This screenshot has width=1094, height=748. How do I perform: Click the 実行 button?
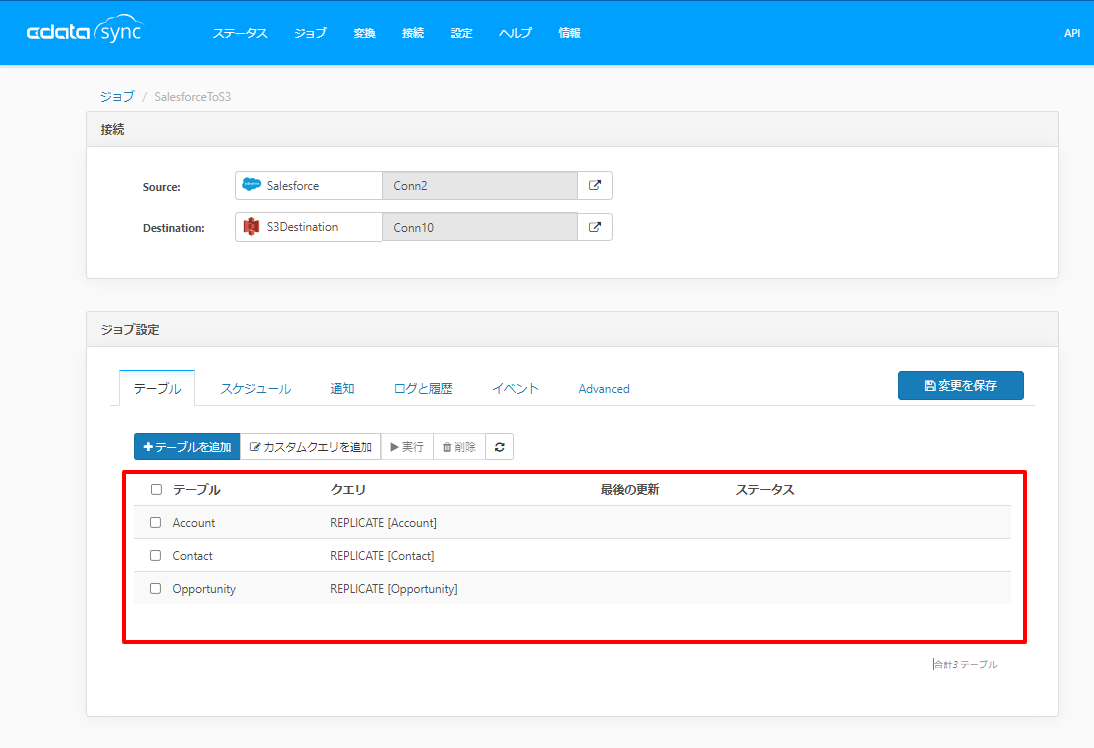(x=407, y=447)
